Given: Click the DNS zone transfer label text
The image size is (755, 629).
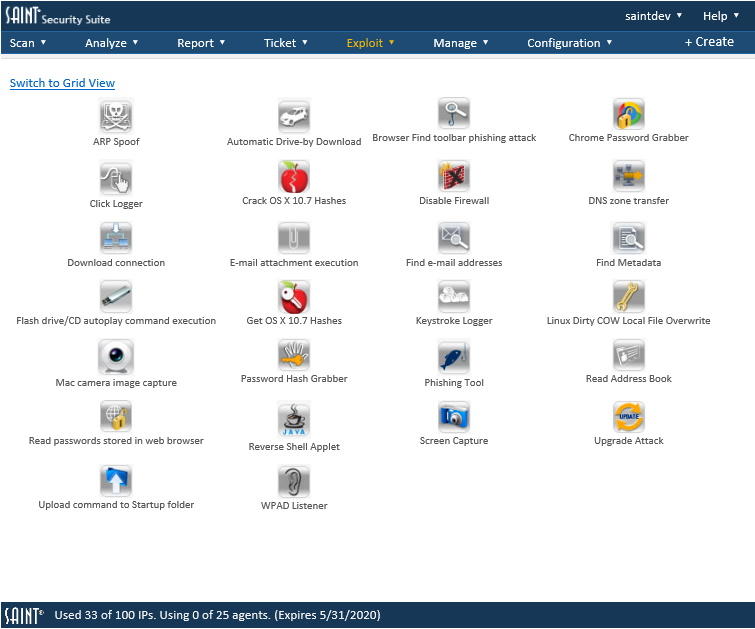Looking at the screenshot, I should pyautogui.click(x=628, y=201).
